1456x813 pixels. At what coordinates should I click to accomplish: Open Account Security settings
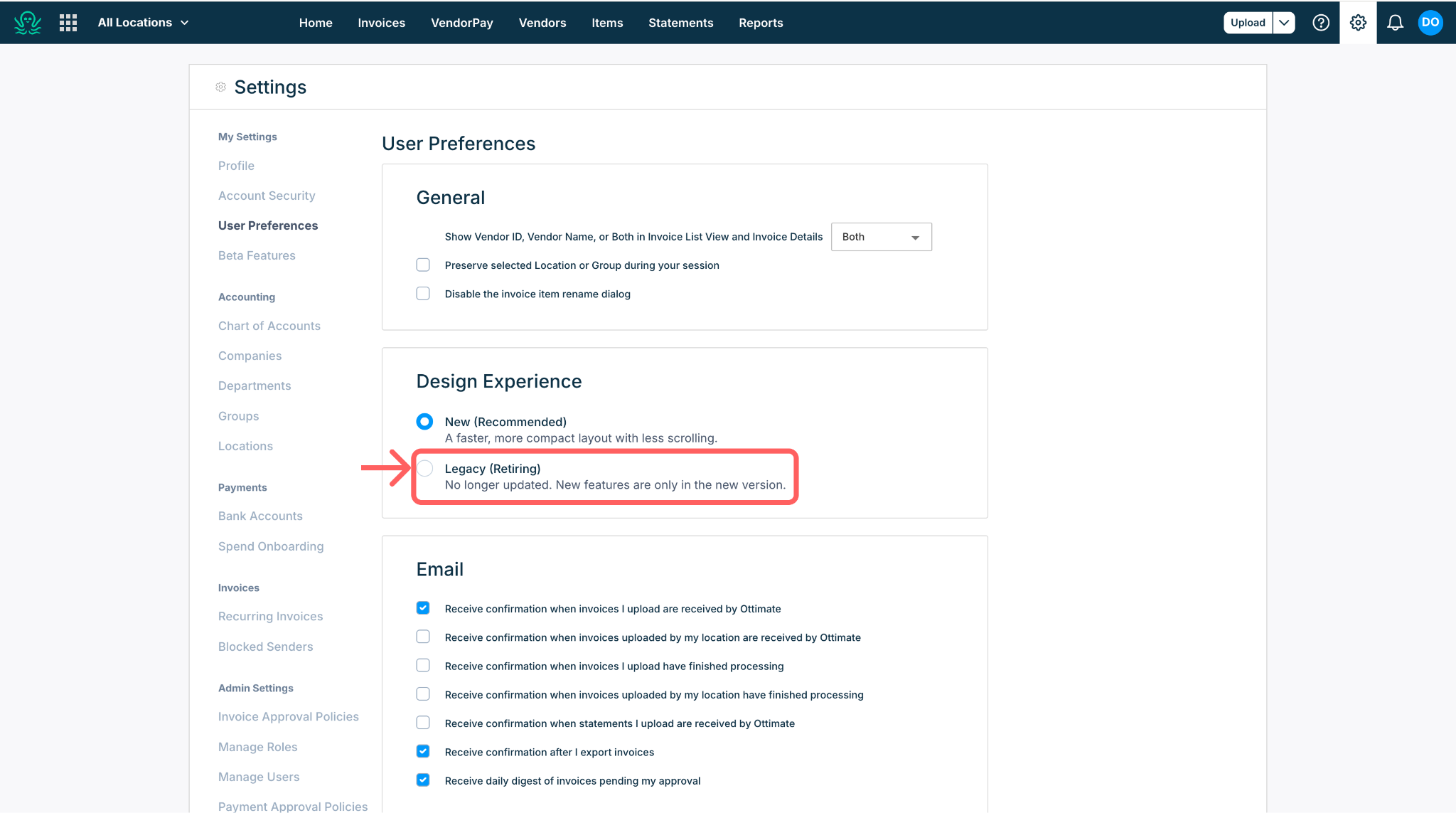tap(267, 196)
